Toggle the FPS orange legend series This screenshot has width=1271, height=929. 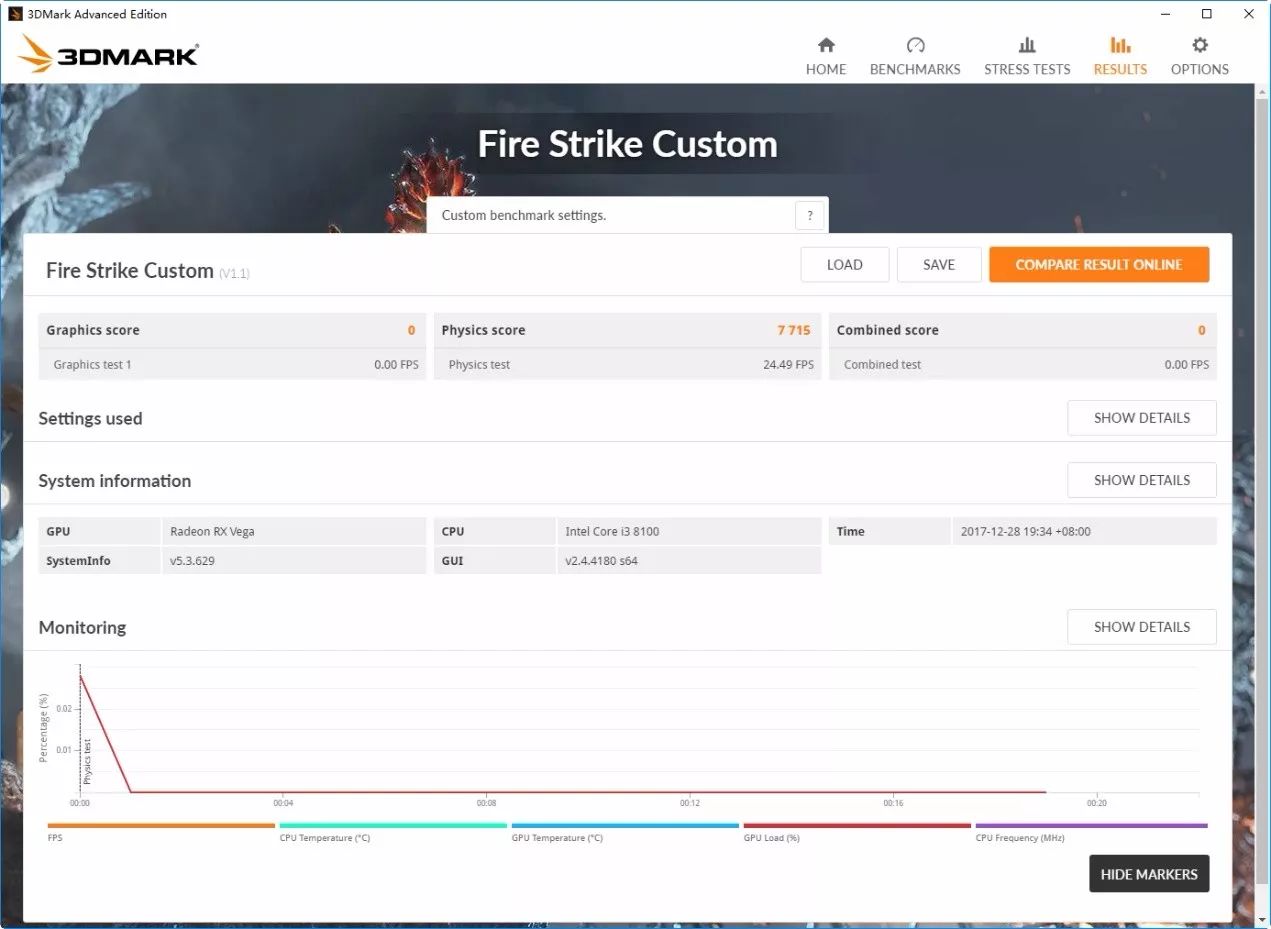click(x=160, y=826)
